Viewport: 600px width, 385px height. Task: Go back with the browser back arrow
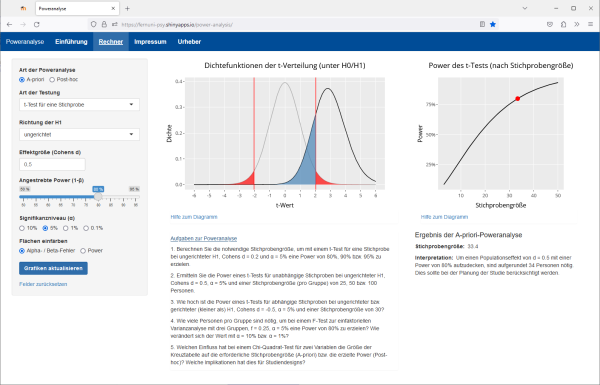coord(10,24)
